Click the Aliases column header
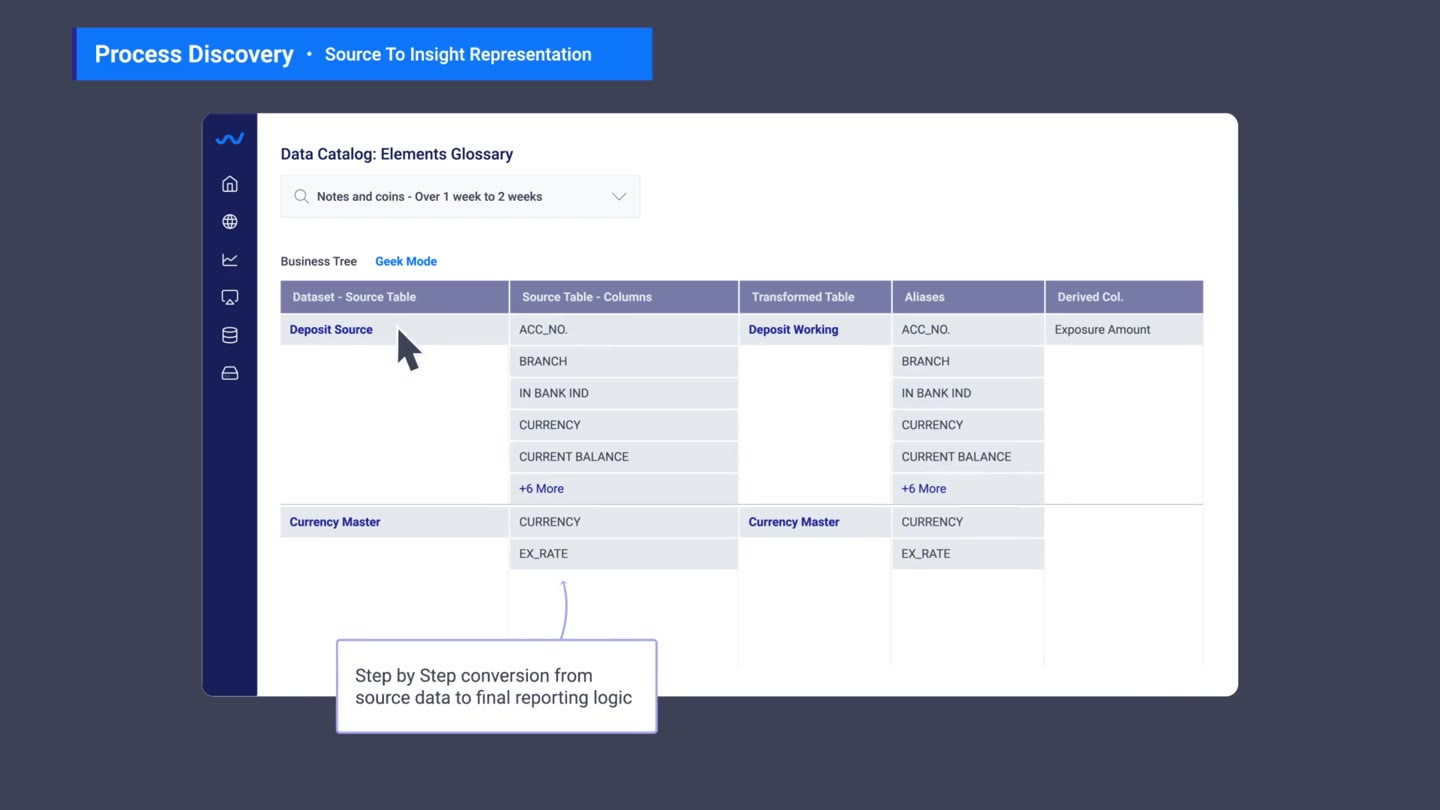1440x810 pixels. pos(968,297)
